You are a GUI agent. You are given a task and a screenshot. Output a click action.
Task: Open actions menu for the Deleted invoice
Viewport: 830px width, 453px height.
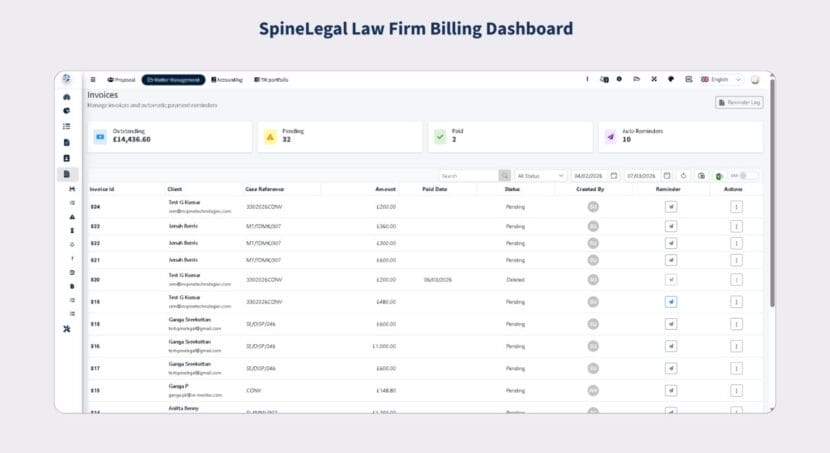coord(736,279)
